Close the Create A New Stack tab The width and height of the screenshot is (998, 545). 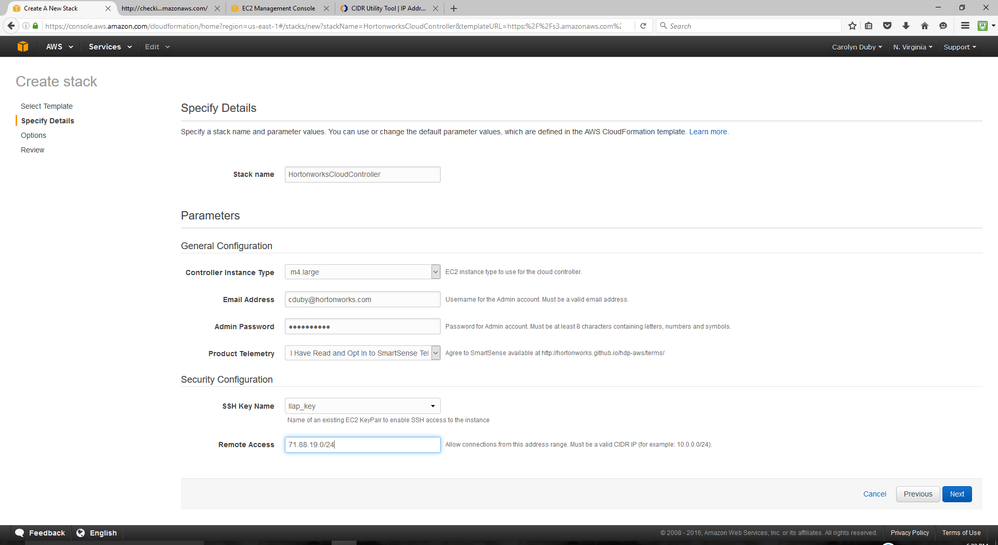click(x=108, y=8)
